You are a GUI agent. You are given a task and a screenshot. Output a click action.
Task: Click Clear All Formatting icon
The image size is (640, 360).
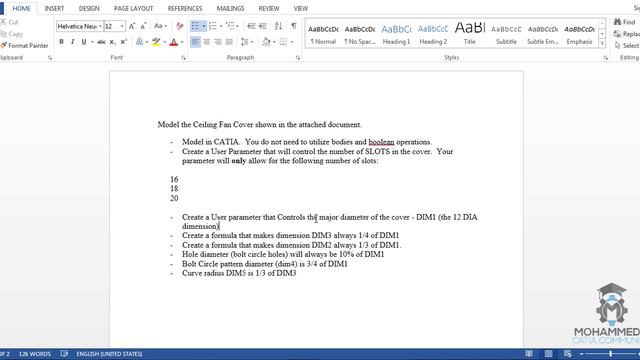[180, 26]
